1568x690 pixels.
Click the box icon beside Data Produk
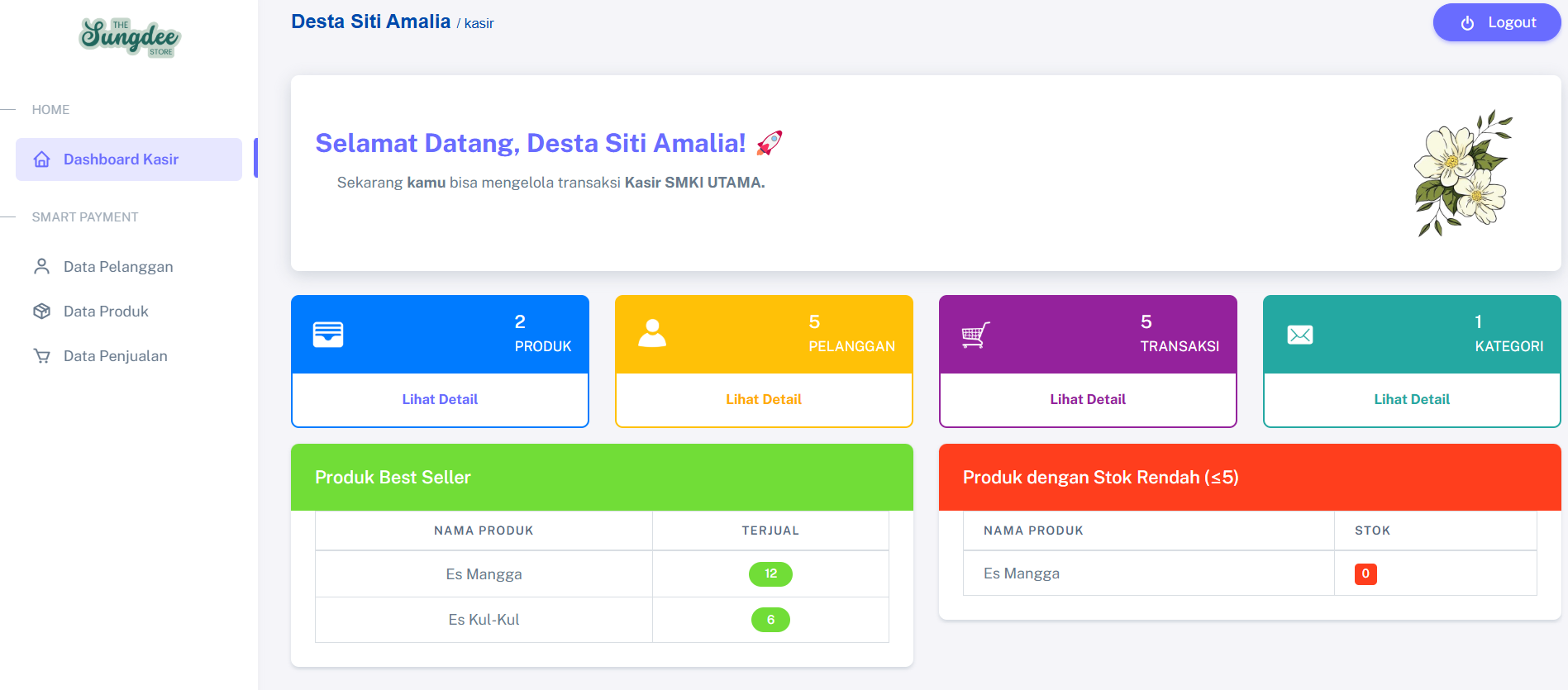pos(41,312)
